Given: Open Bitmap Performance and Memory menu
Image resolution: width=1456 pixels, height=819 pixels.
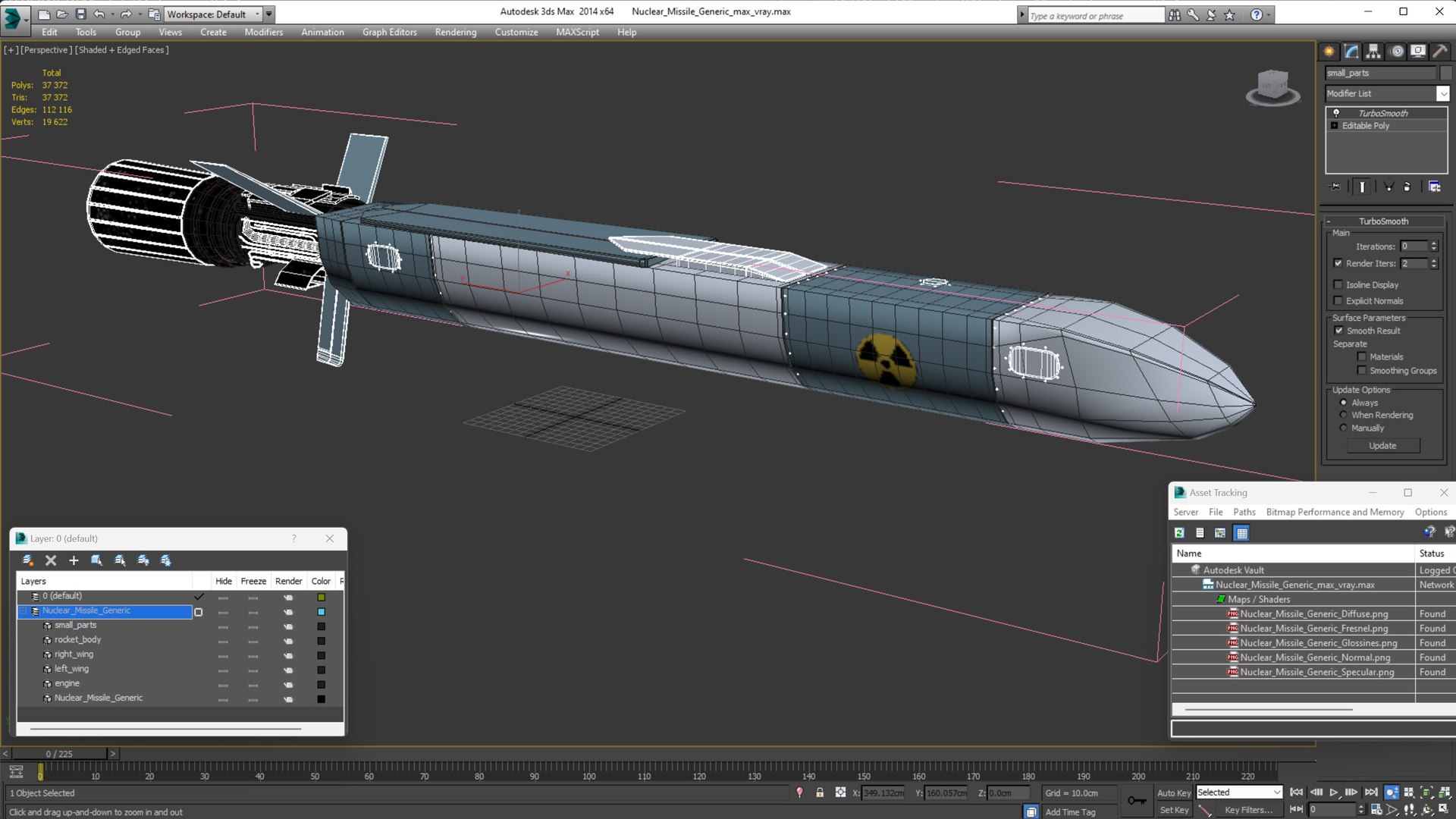Looking at the screenshot, I should [1335, 513].
